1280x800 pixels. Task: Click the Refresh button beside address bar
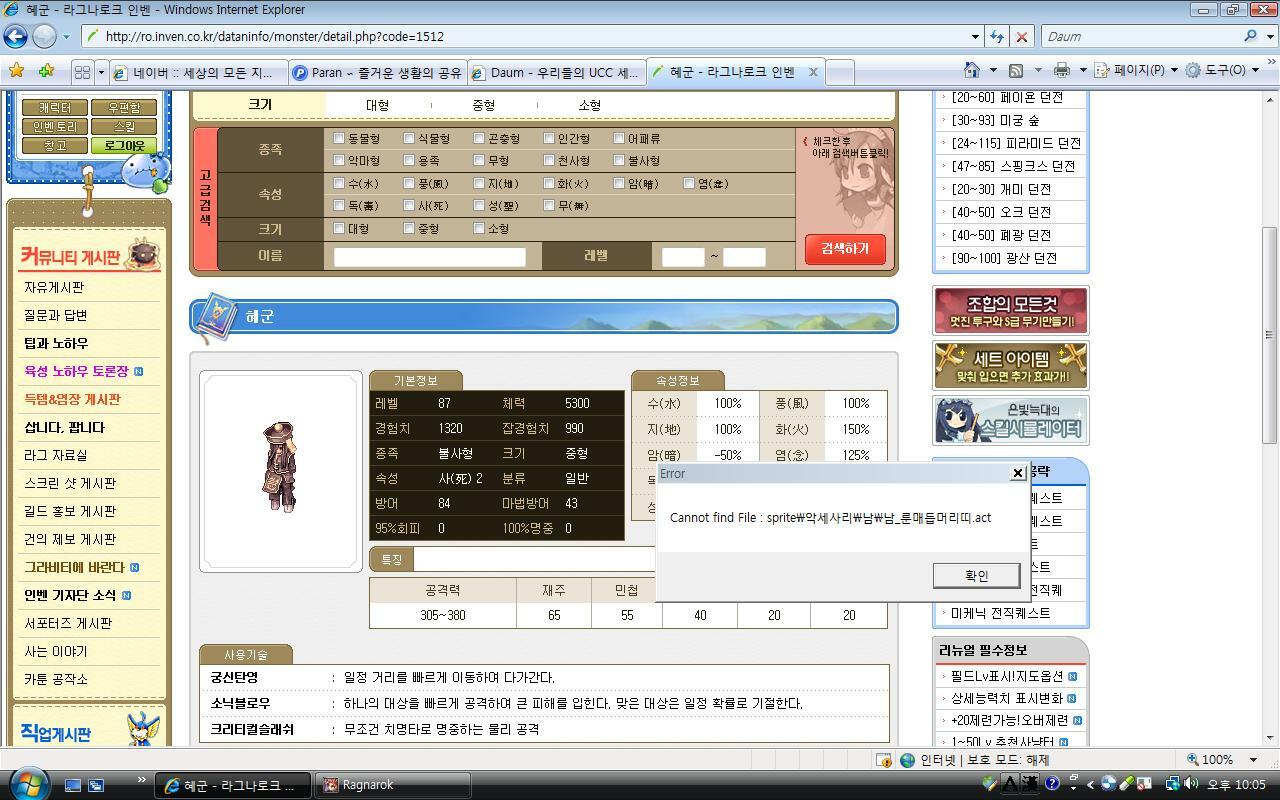tap(996, 36)
